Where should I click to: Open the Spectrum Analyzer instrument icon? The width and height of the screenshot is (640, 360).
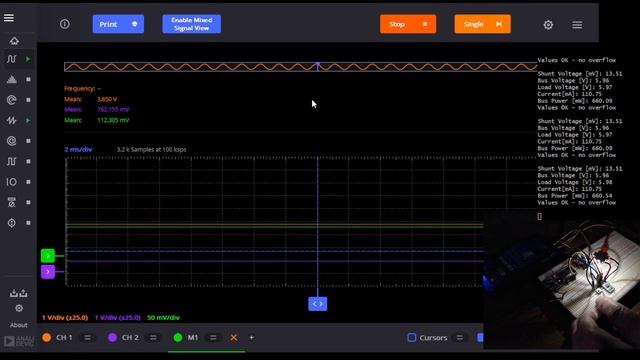coord(11,79)
